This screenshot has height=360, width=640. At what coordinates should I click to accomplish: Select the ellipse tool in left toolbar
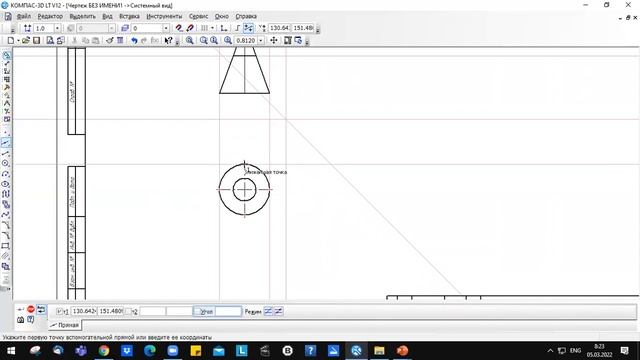6,184
